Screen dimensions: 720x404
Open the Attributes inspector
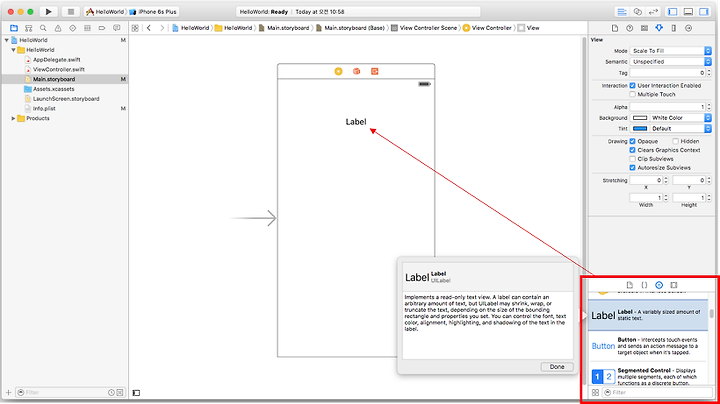(659, 28)
